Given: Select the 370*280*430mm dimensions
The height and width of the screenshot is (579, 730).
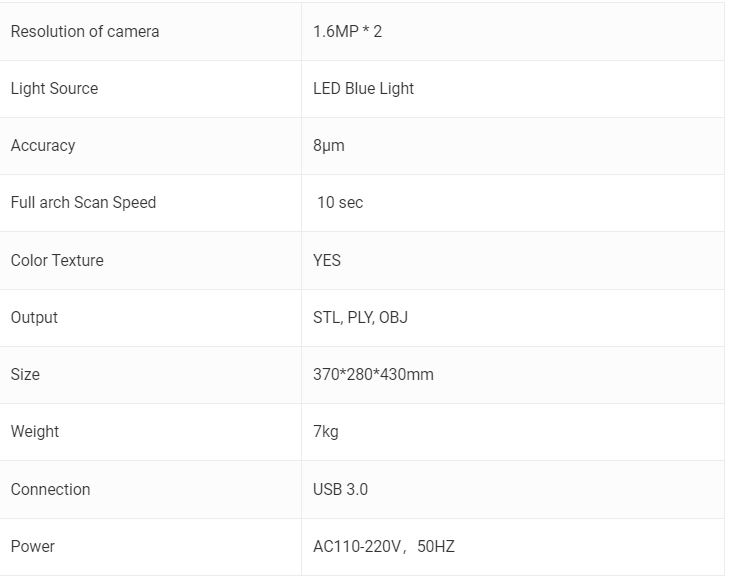Looking at the screenshot, I should pyautogui.click(x=373, y=375).
